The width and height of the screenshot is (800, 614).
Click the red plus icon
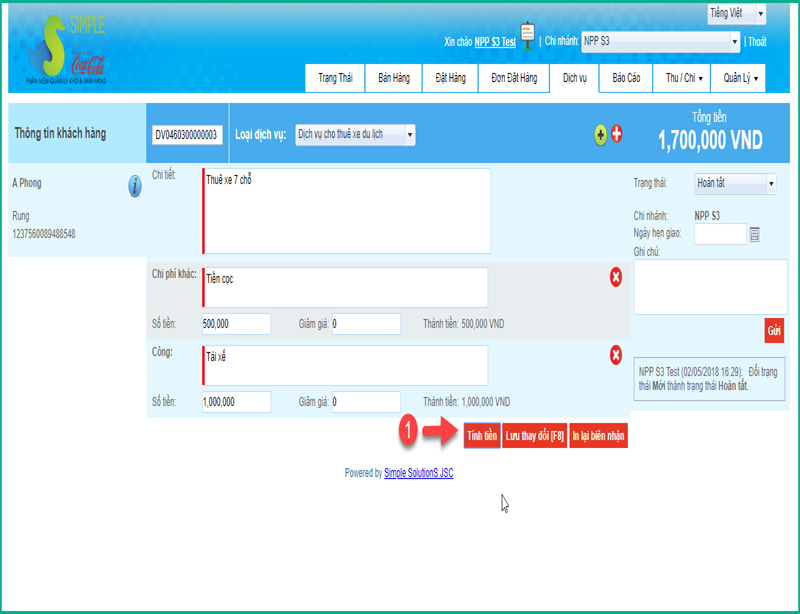[616, 134]
